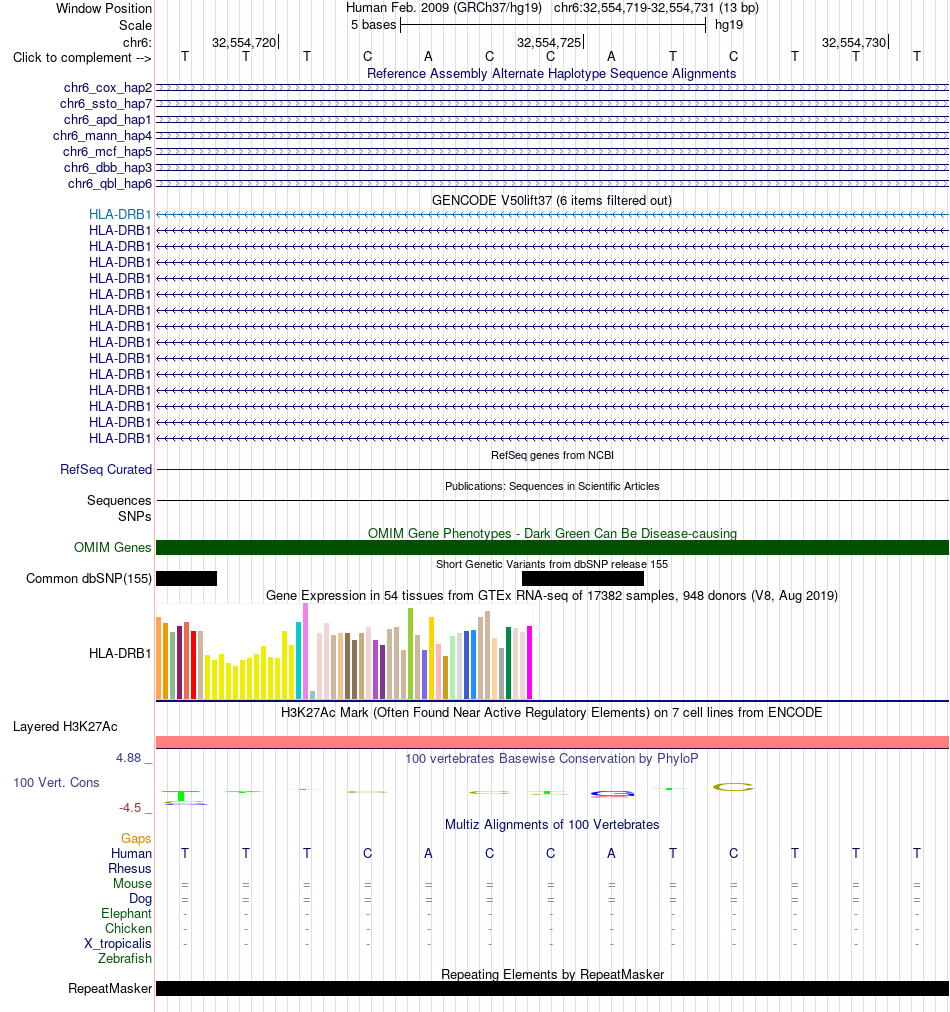Click the tall yellow-green bar in GTEx chart

(x=410, y=653)
